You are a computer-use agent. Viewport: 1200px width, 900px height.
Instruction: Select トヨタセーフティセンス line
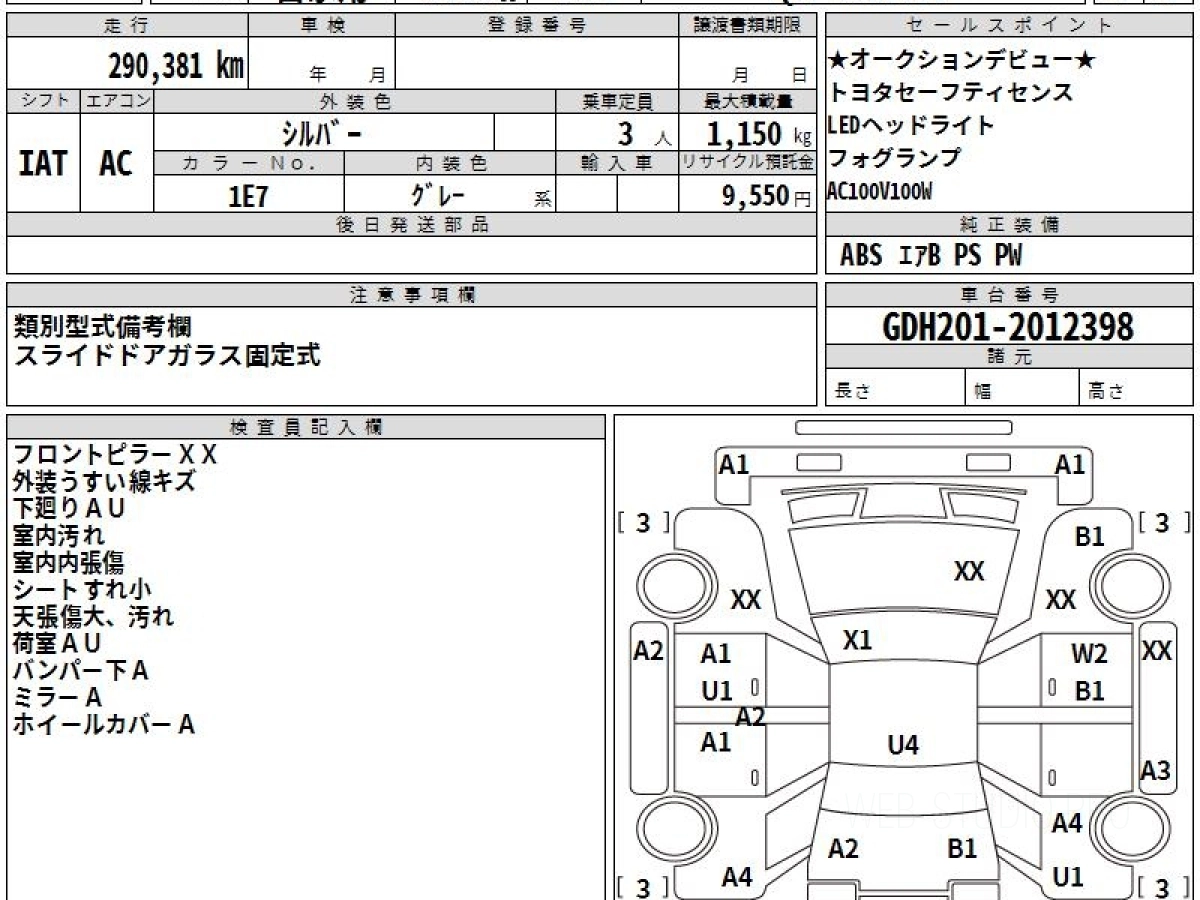click(x=950, y=93)
